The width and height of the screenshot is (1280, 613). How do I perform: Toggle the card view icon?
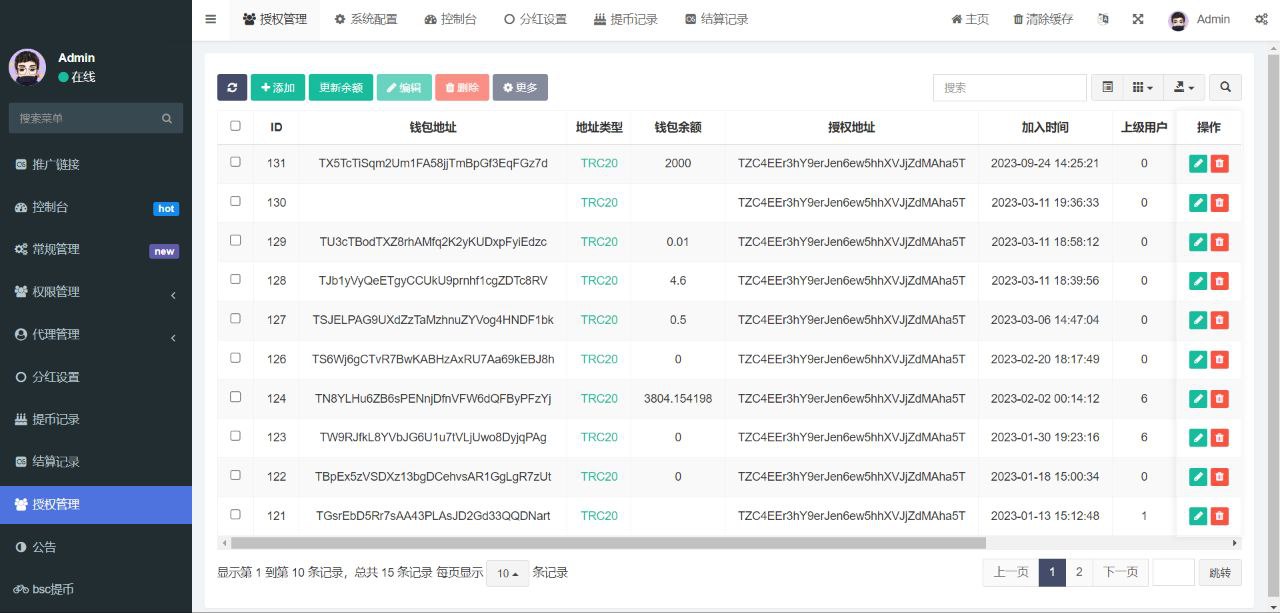click(x=1107, y=88)
